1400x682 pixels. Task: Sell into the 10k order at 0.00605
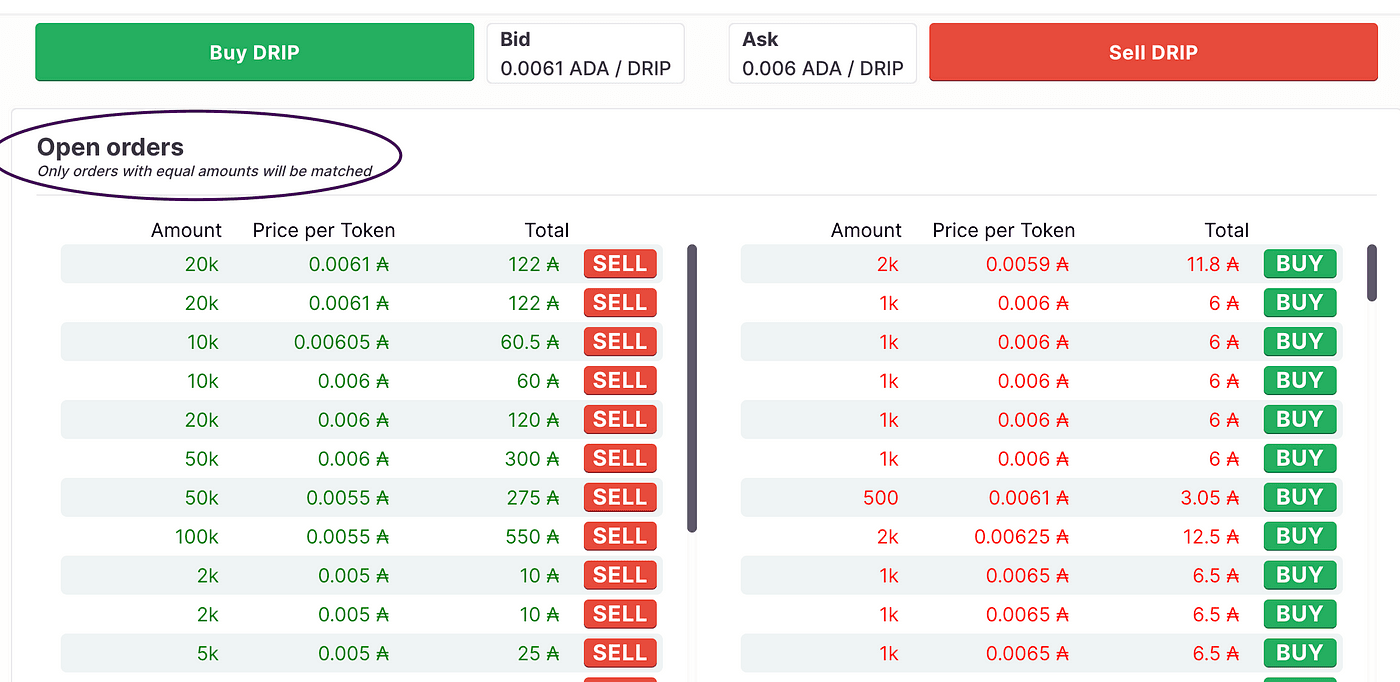pyautogui.click(x=620, y=342)
